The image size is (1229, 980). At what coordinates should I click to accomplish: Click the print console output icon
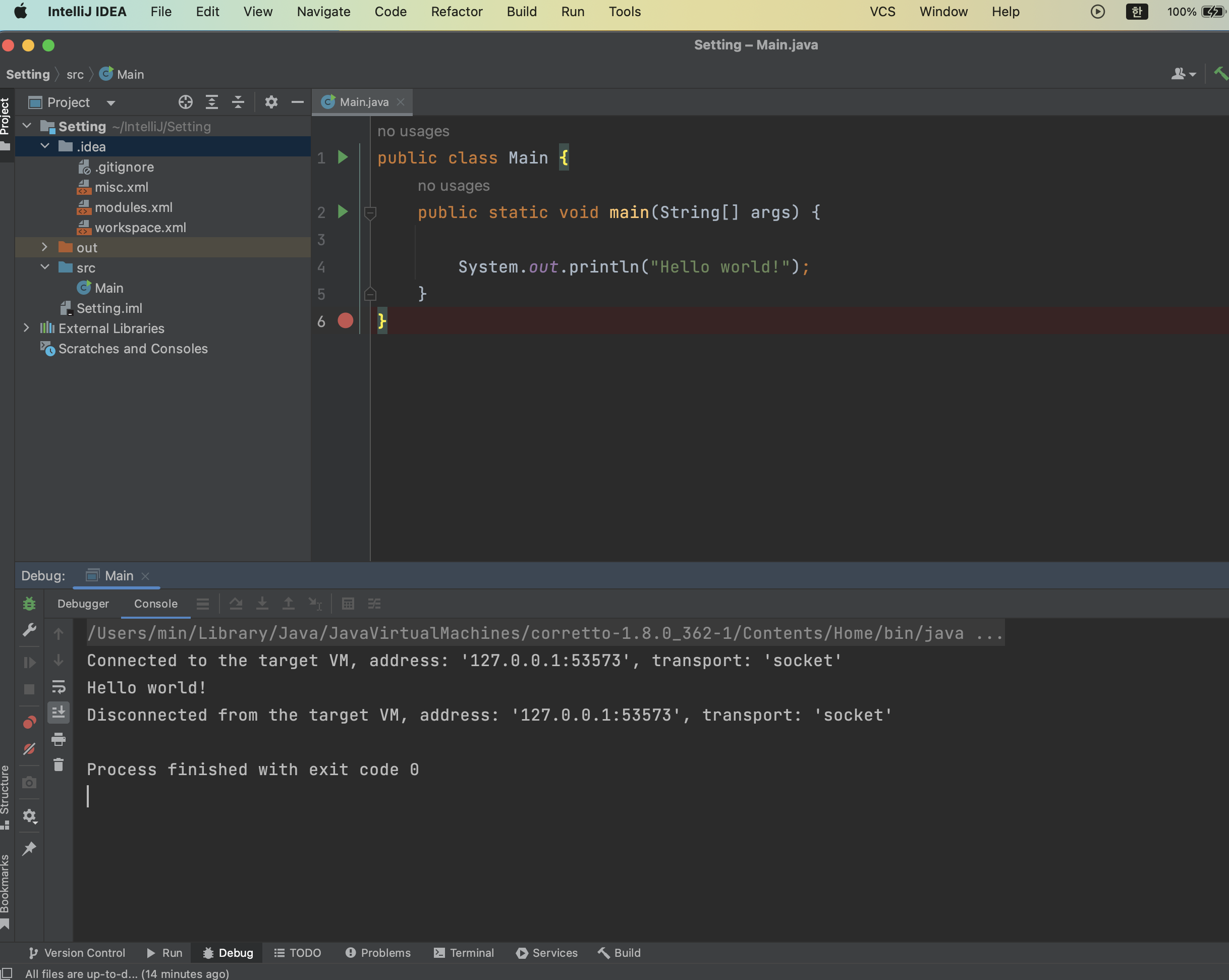59,739
